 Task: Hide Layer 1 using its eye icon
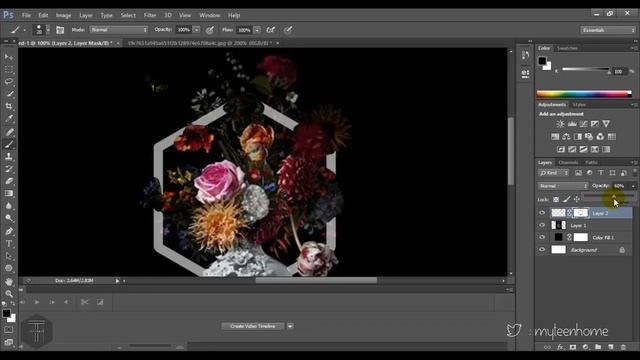pyautogui.click(x=542, y=225)
